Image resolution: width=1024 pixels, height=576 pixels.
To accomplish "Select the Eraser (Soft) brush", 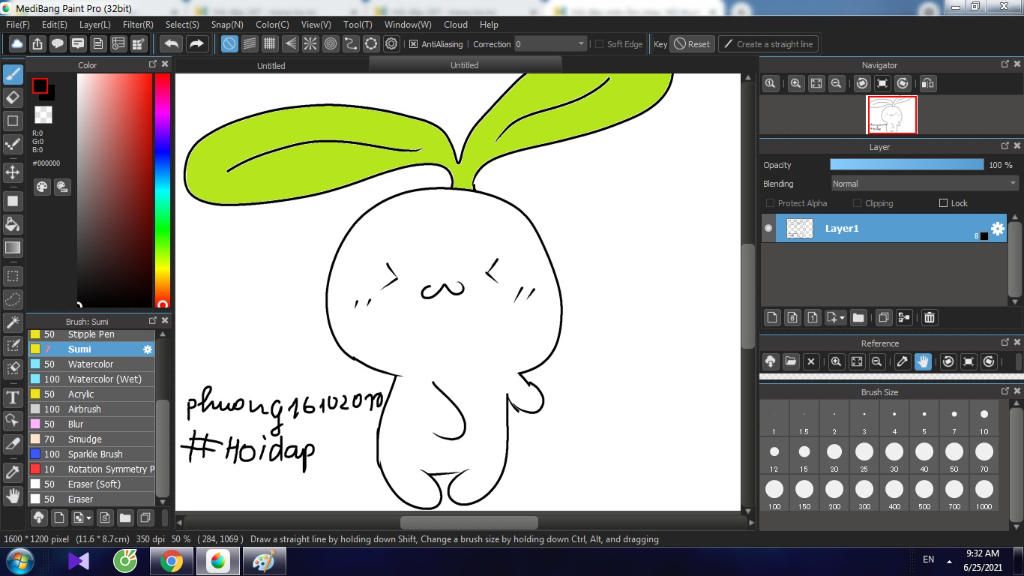I will point(91,484).
